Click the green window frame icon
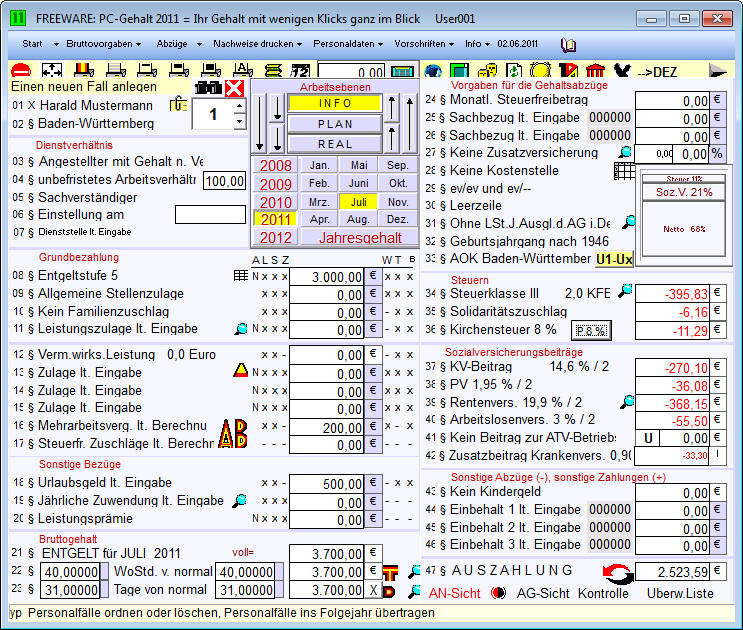 (459, 71)
